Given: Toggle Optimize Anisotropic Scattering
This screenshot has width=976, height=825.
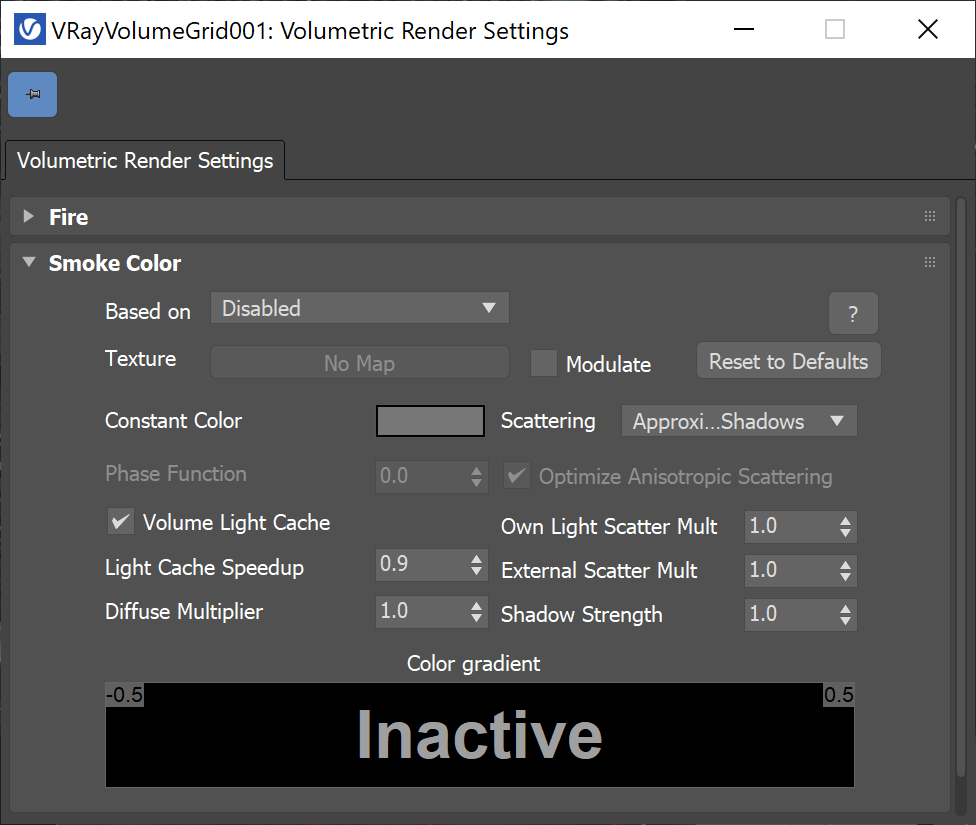Looking at the screenshot, I should click(x=516, y=475).
